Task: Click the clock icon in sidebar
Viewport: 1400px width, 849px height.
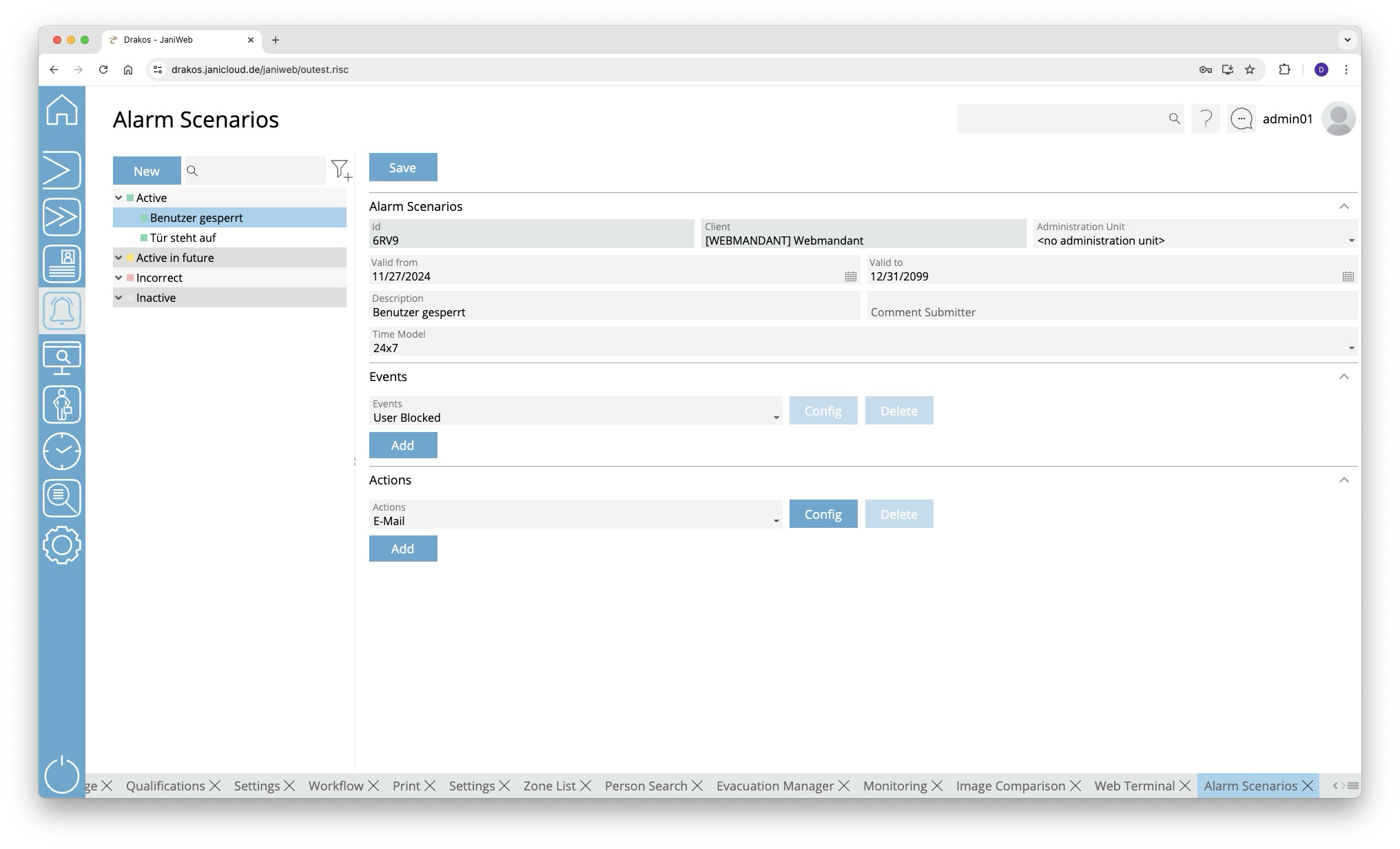Action: click(x=62, y=451)
